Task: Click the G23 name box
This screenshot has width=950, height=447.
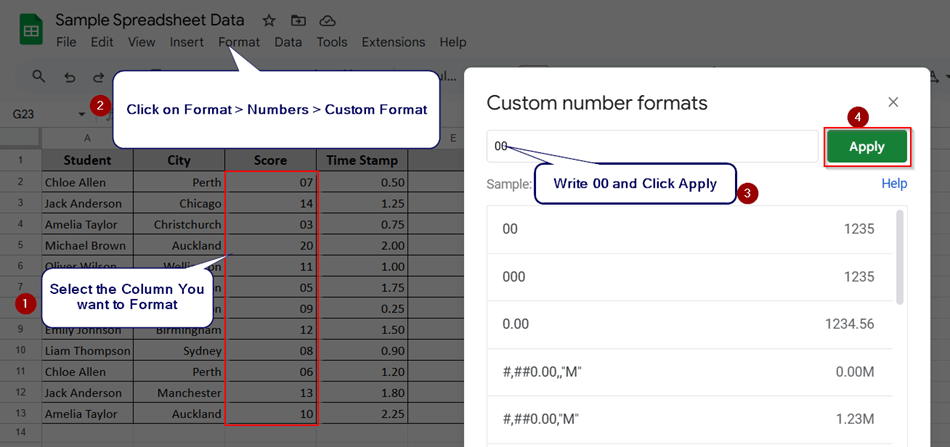Action: click(24, 114)
